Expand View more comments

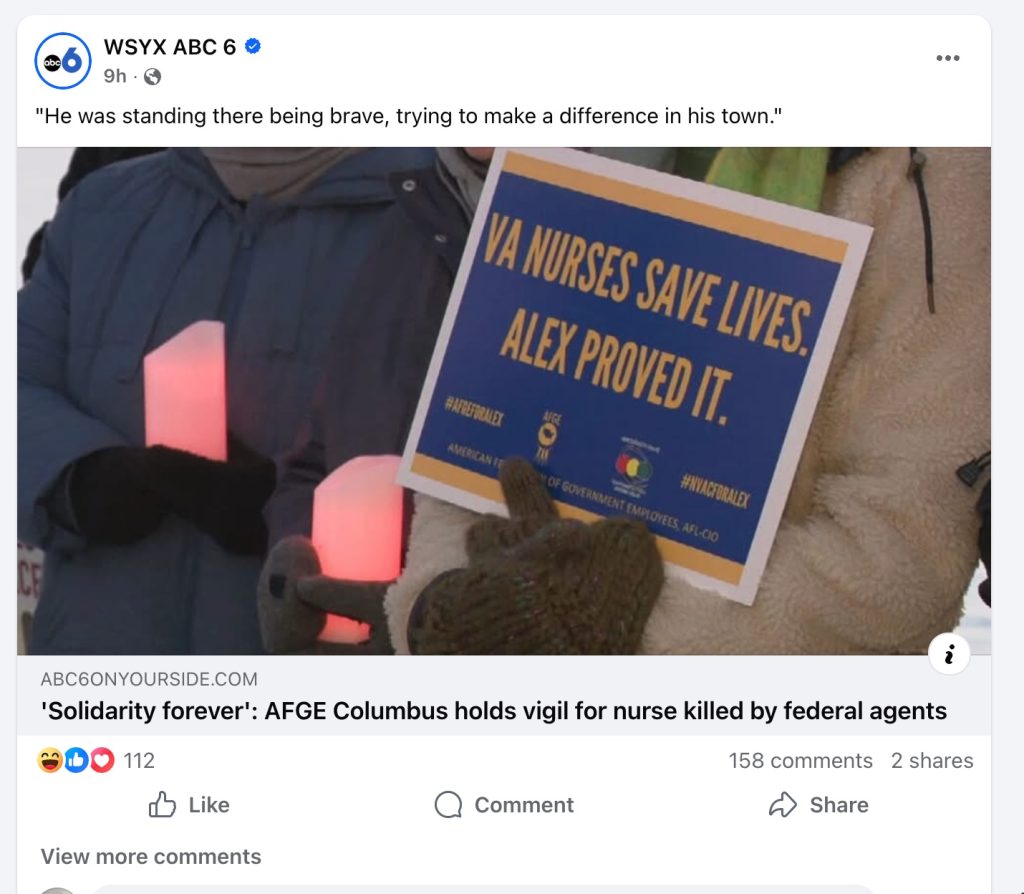151,857
